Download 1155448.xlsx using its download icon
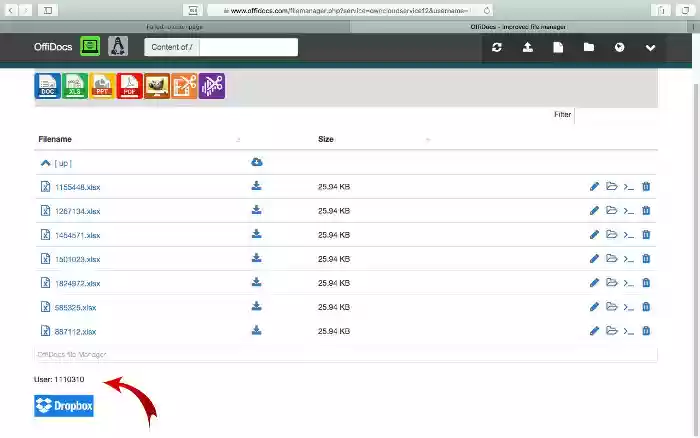Image resolution: width=700 pixels, height=438 pixels. (x=256, y=186)
